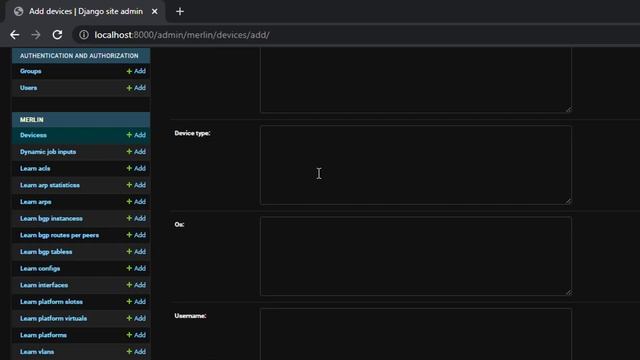Screen dimensions: 640x360
Task: Open Learn bgp tabless list
Action: (46, 252)
